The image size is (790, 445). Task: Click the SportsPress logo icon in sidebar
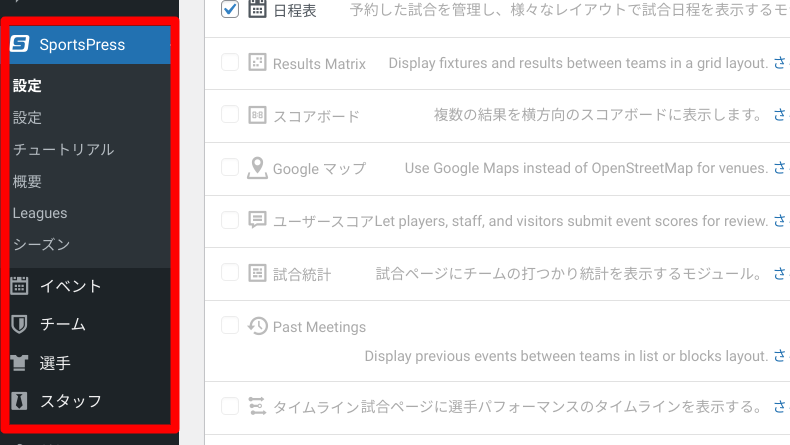(x=20, y=44)
